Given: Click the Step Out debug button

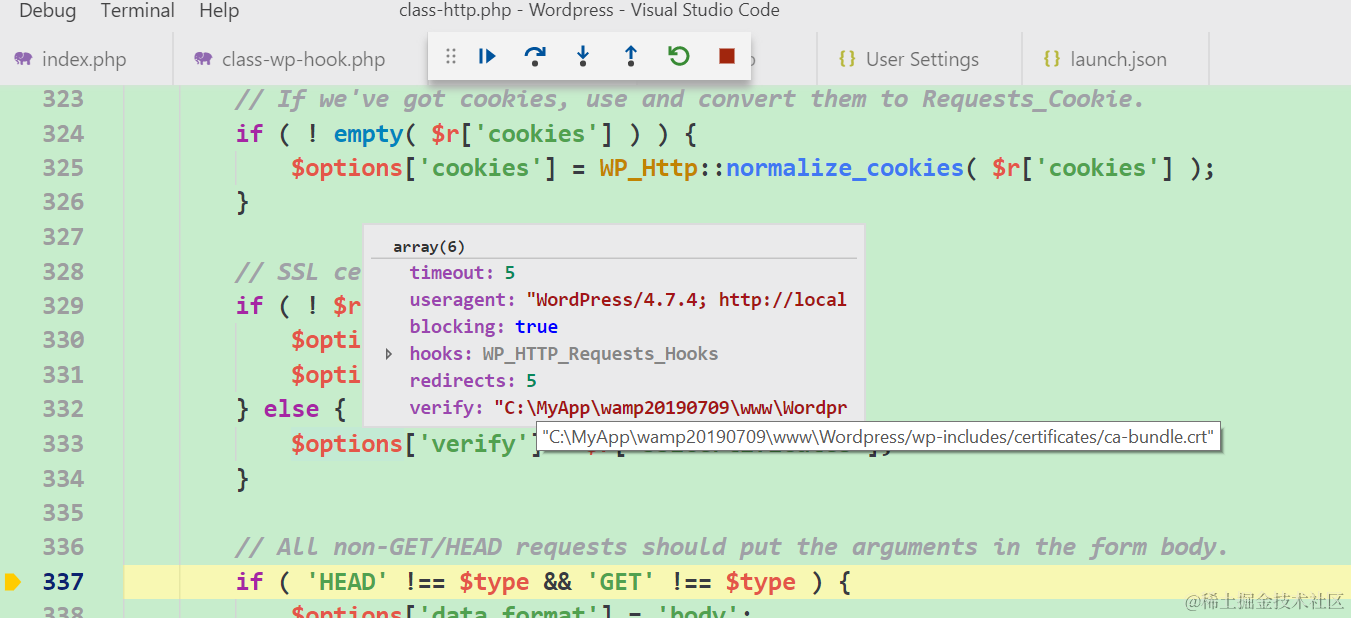Looking at the screenshot, I should (631, 57).
